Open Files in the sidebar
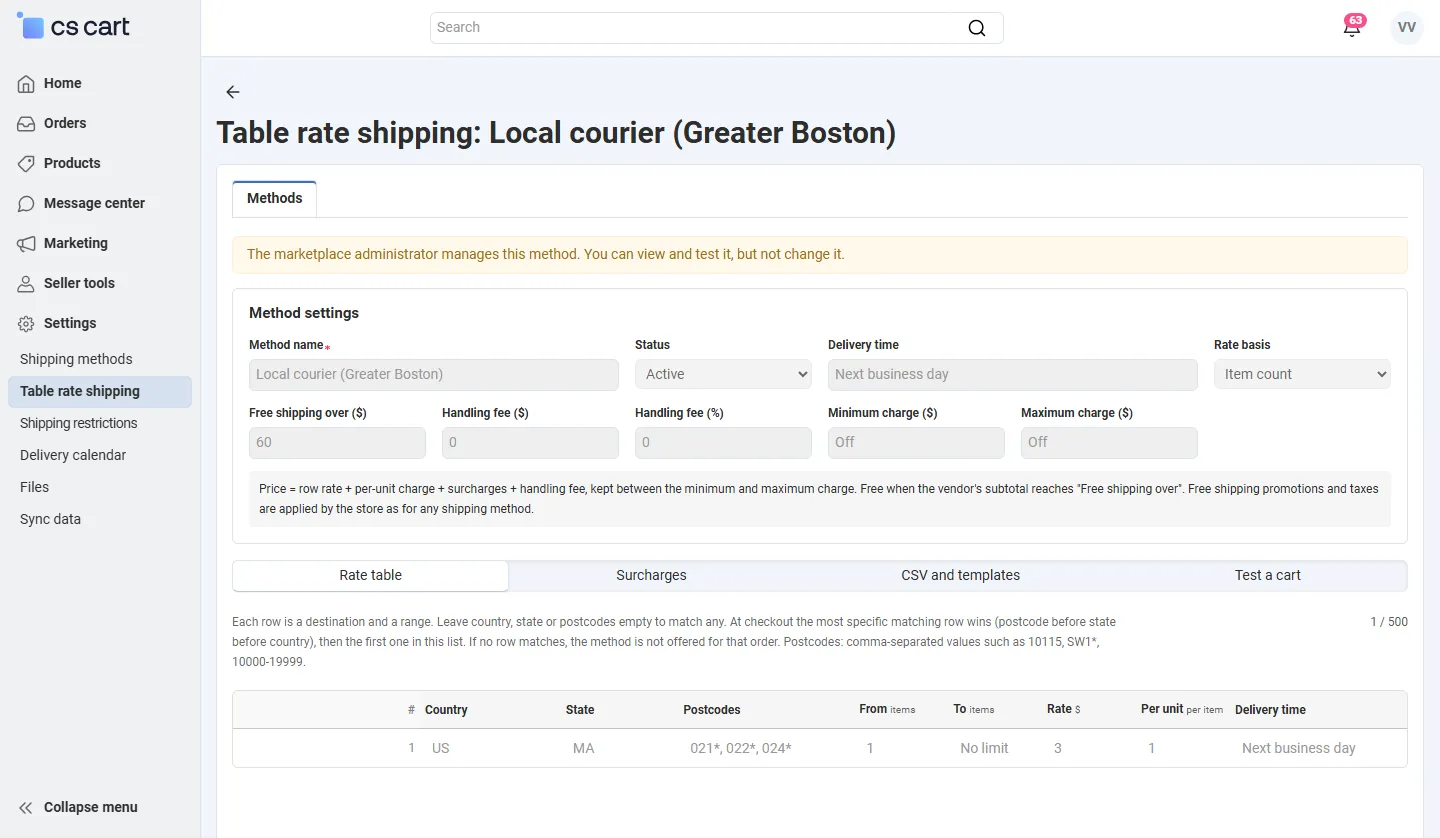 (100, 487)
